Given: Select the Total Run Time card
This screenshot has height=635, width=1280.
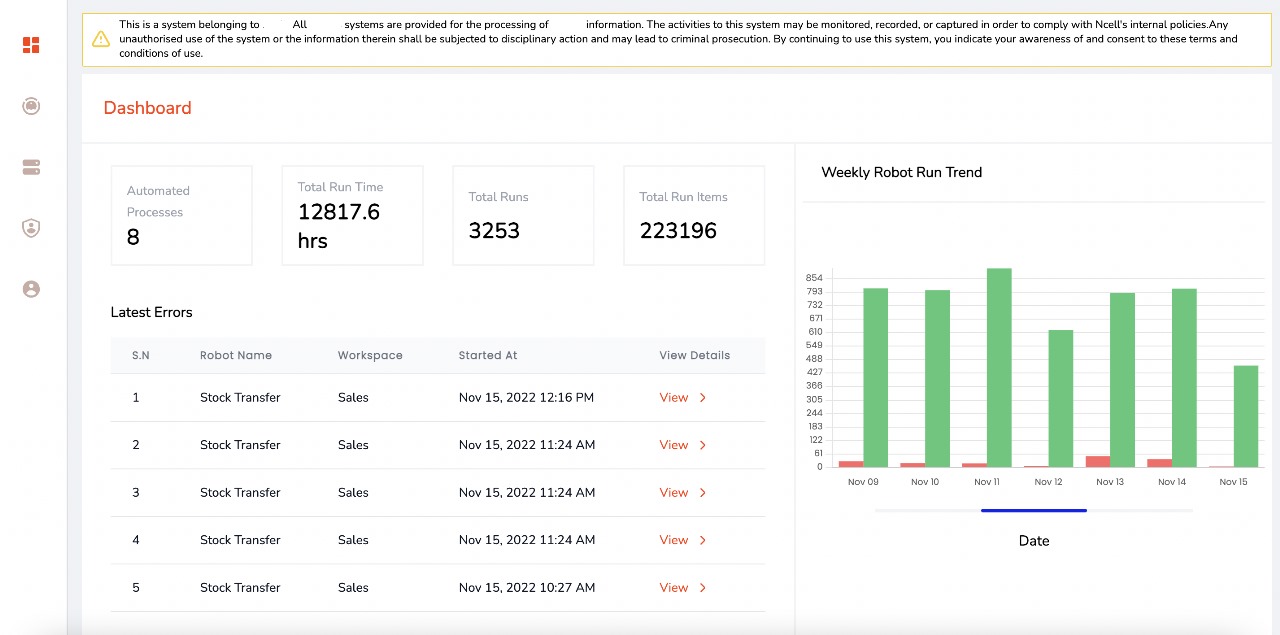Looking at the screenshot, I should pyautogui.click(x=352, y=216).
